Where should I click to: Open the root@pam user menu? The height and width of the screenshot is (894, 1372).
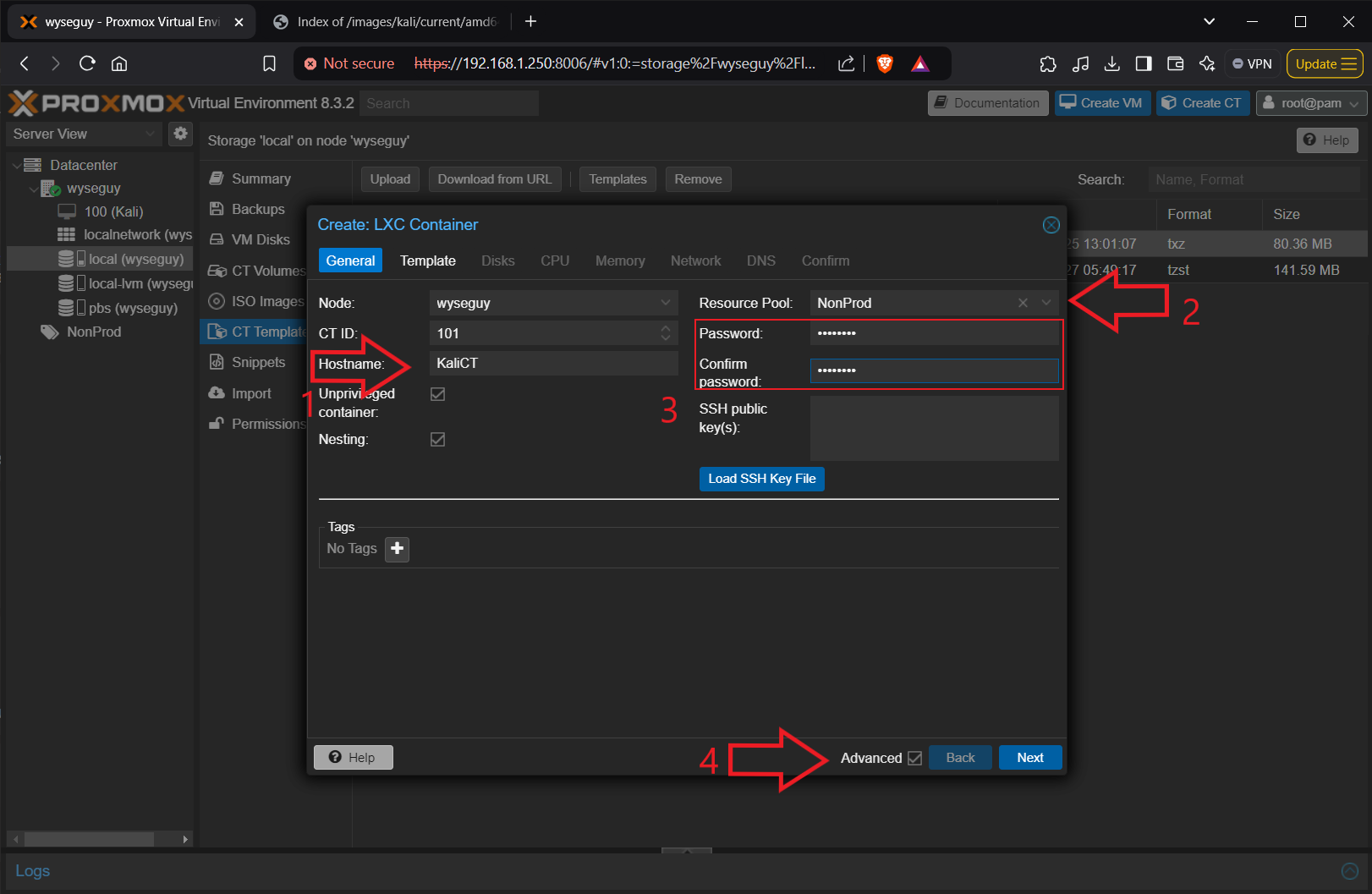click(x=1311, y=103)
